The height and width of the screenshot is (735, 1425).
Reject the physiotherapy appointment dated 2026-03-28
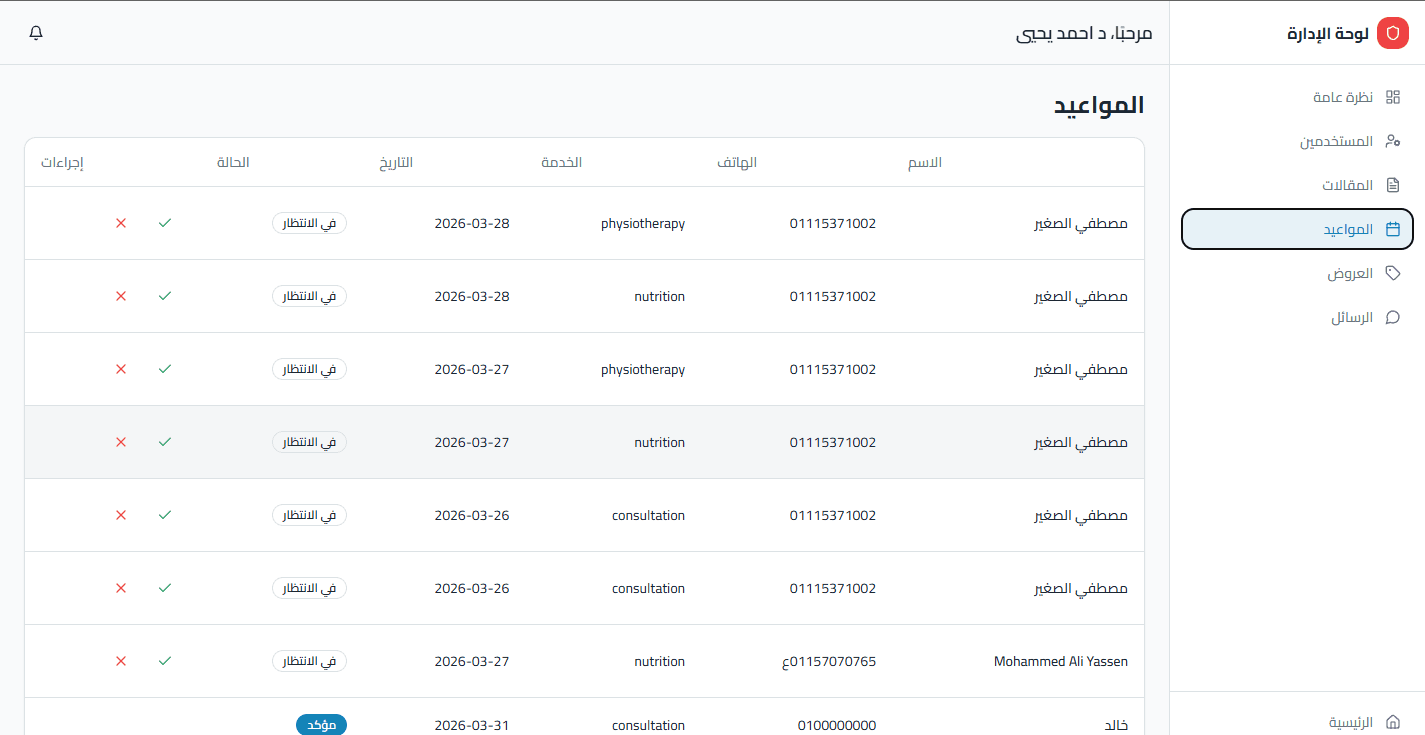[121, 223]
